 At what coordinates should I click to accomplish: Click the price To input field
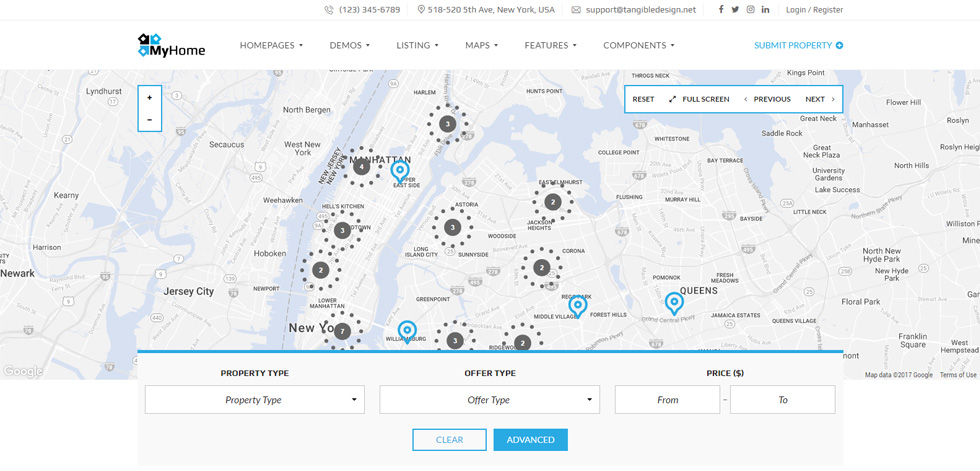pos(782,400)
